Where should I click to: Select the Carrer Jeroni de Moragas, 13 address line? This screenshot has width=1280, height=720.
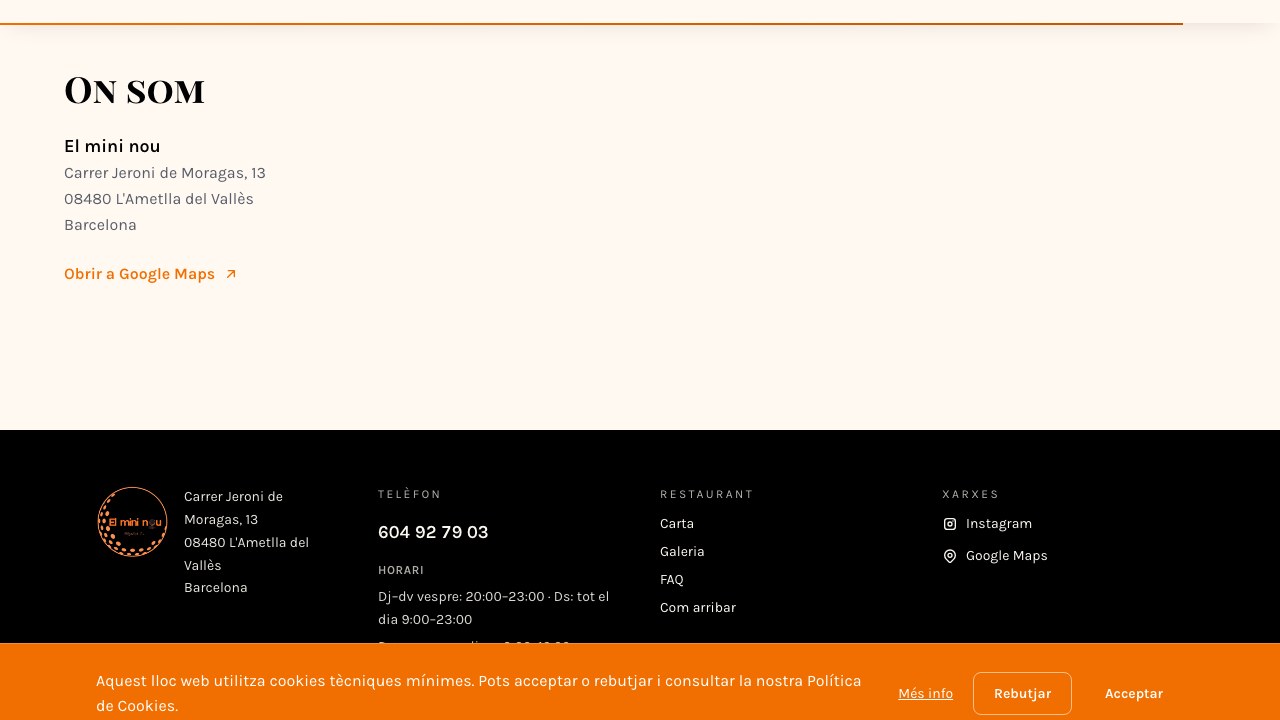165,173
